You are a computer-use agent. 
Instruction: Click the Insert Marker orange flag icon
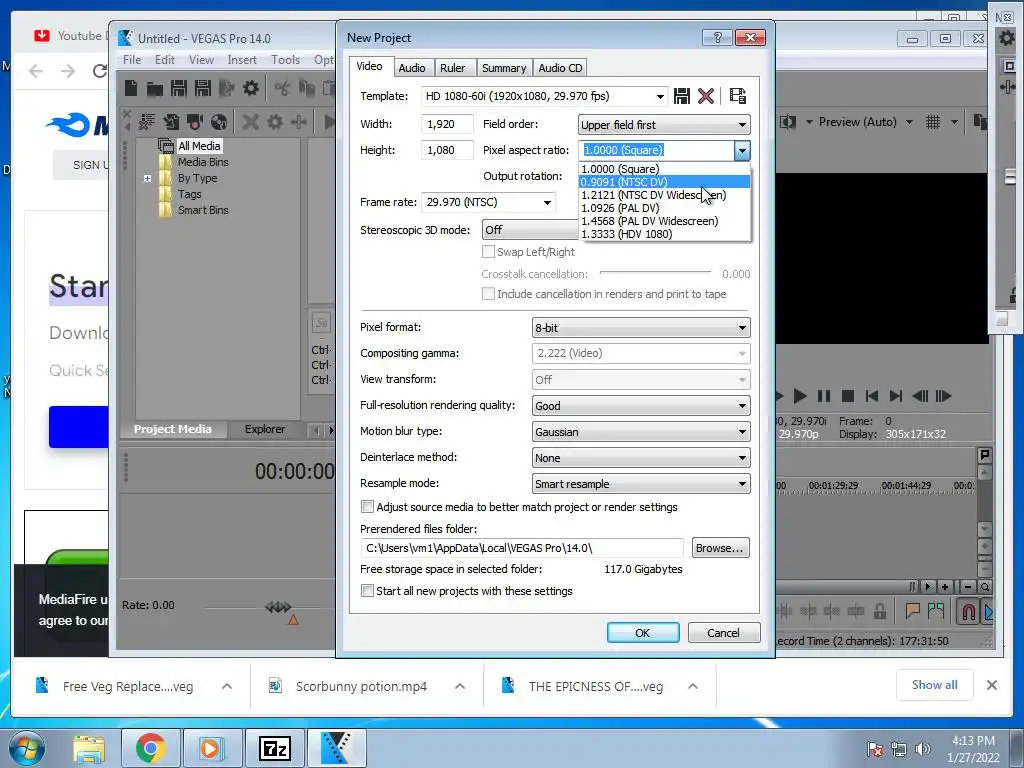pyautogui.click(x=912, y=611)
